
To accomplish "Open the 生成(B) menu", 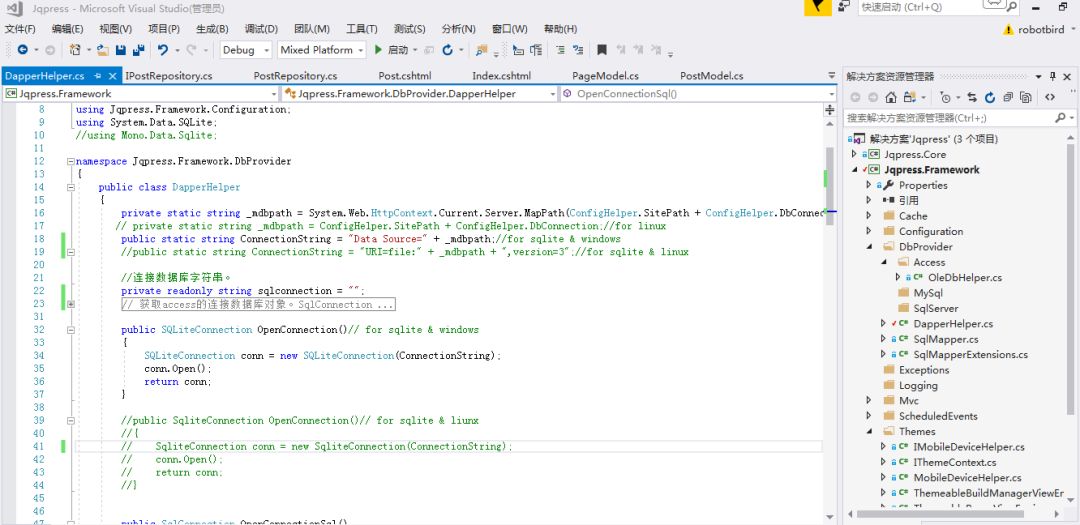I will (x=212, y=29).
